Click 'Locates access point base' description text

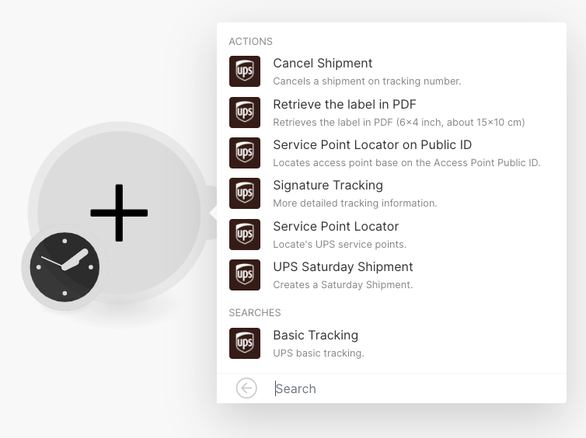click(x=407, y=163)
